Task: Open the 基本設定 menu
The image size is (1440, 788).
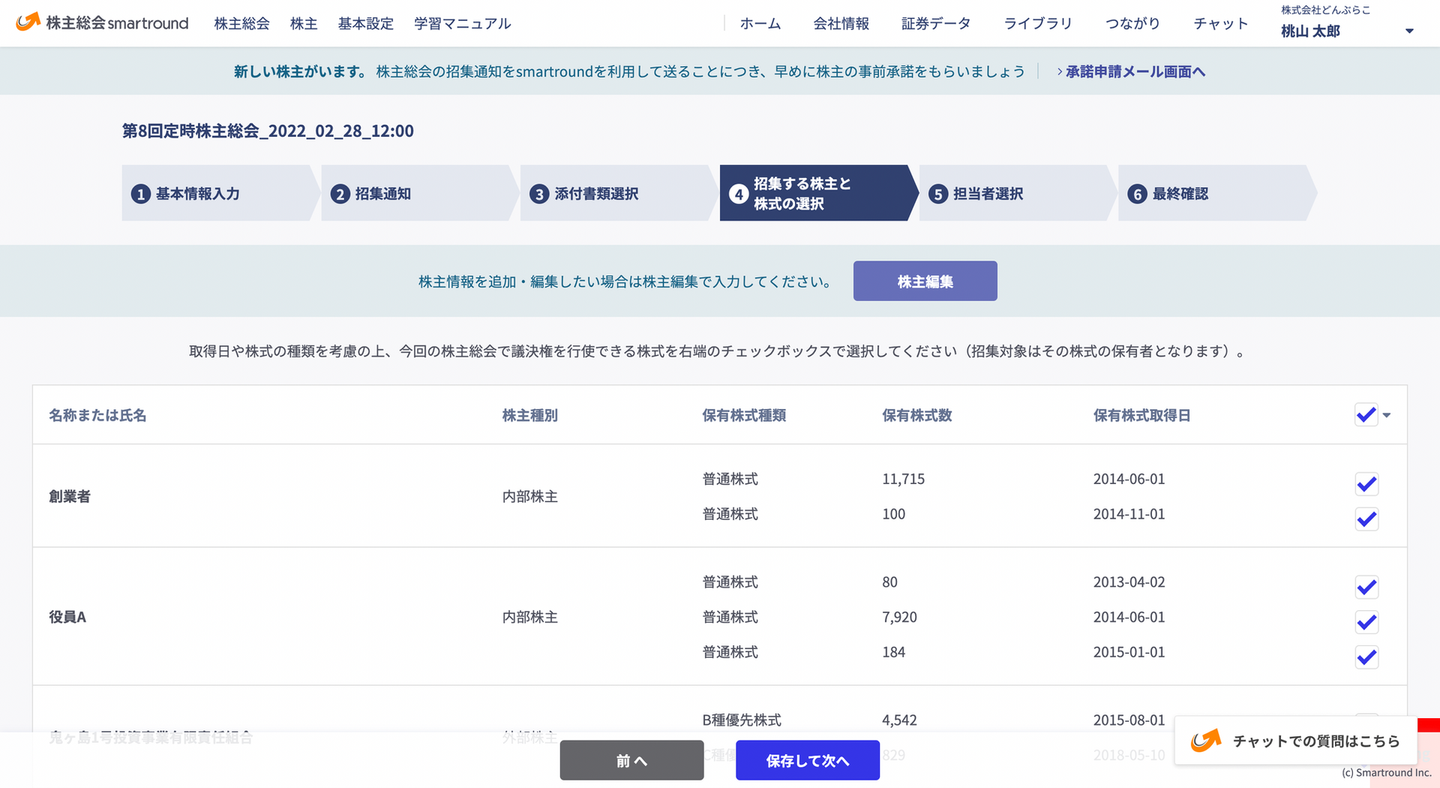Action: (x=366, y=23)
